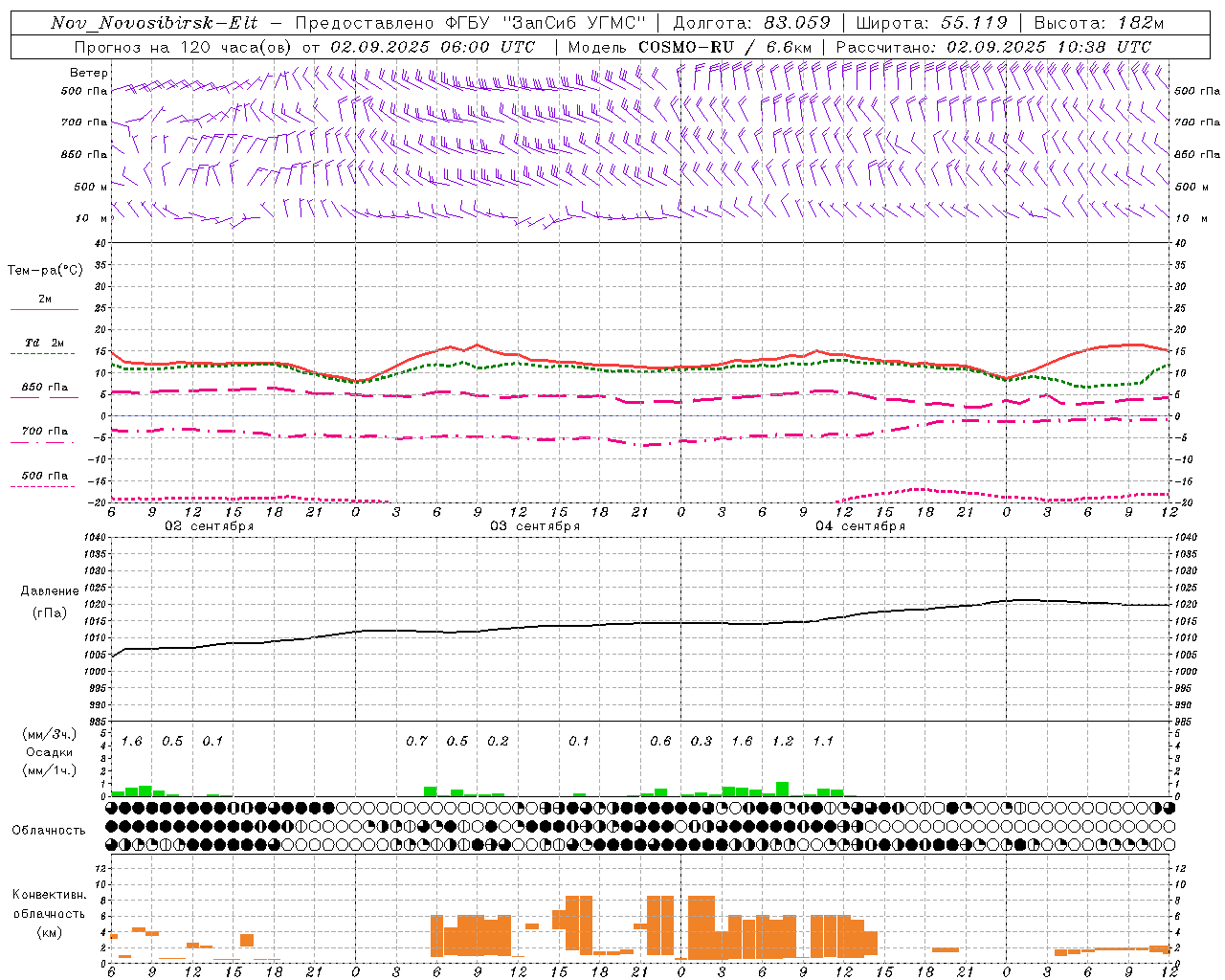1225x980 pixels.
Task: Click the Td 2м dew point legend label
Action: pos(44,343)
